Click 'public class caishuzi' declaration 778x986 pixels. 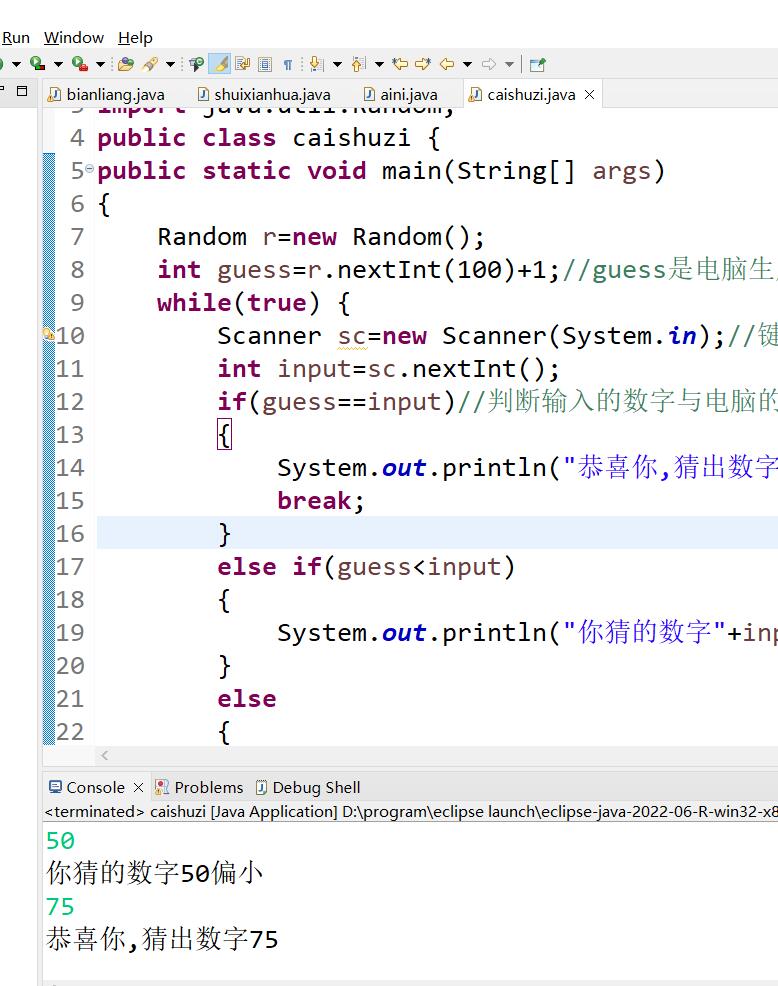253,138
